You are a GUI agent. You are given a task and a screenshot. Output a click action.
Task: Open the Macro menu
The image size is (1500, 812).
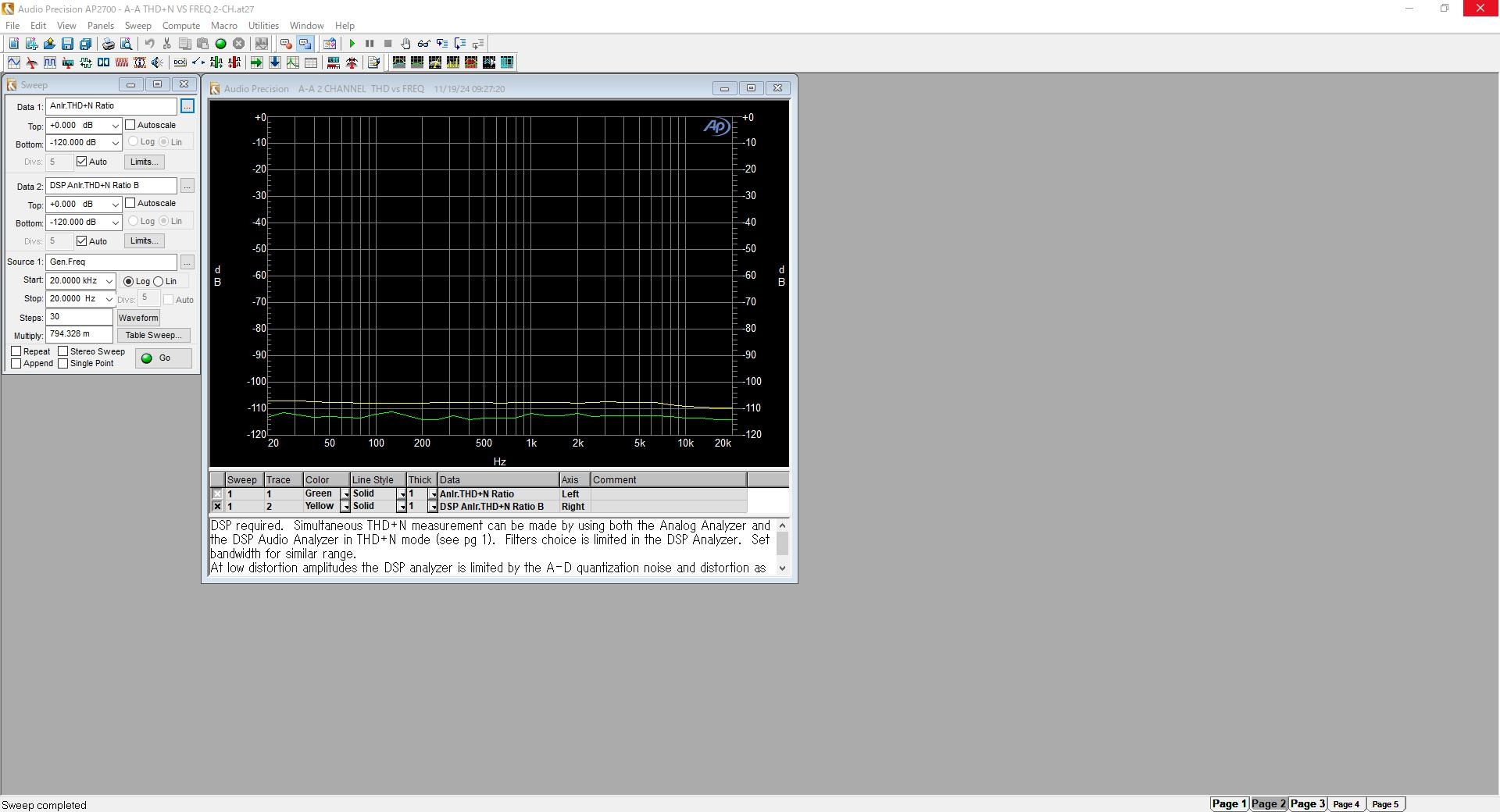[224, 26]
